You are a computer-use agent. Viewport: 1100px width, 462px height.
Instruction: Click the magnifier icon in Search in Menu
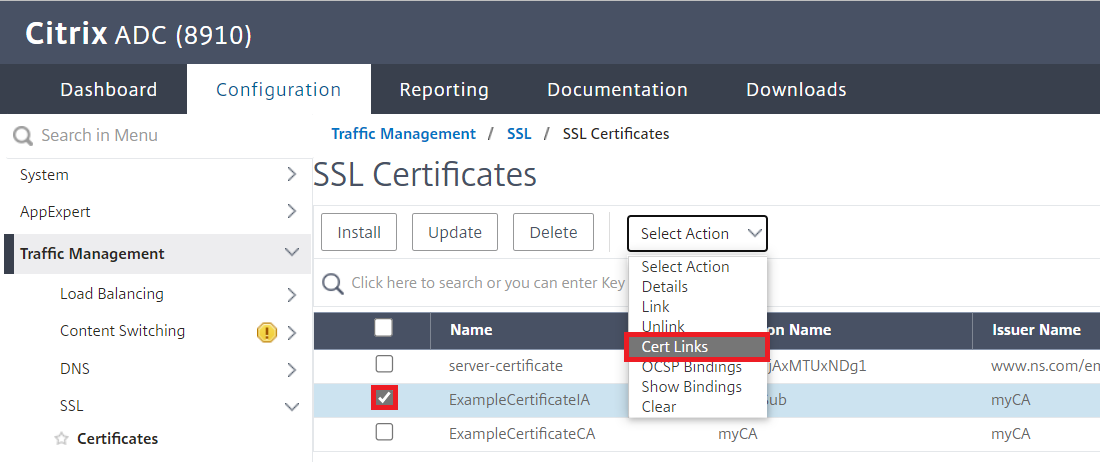click(22, 136)
